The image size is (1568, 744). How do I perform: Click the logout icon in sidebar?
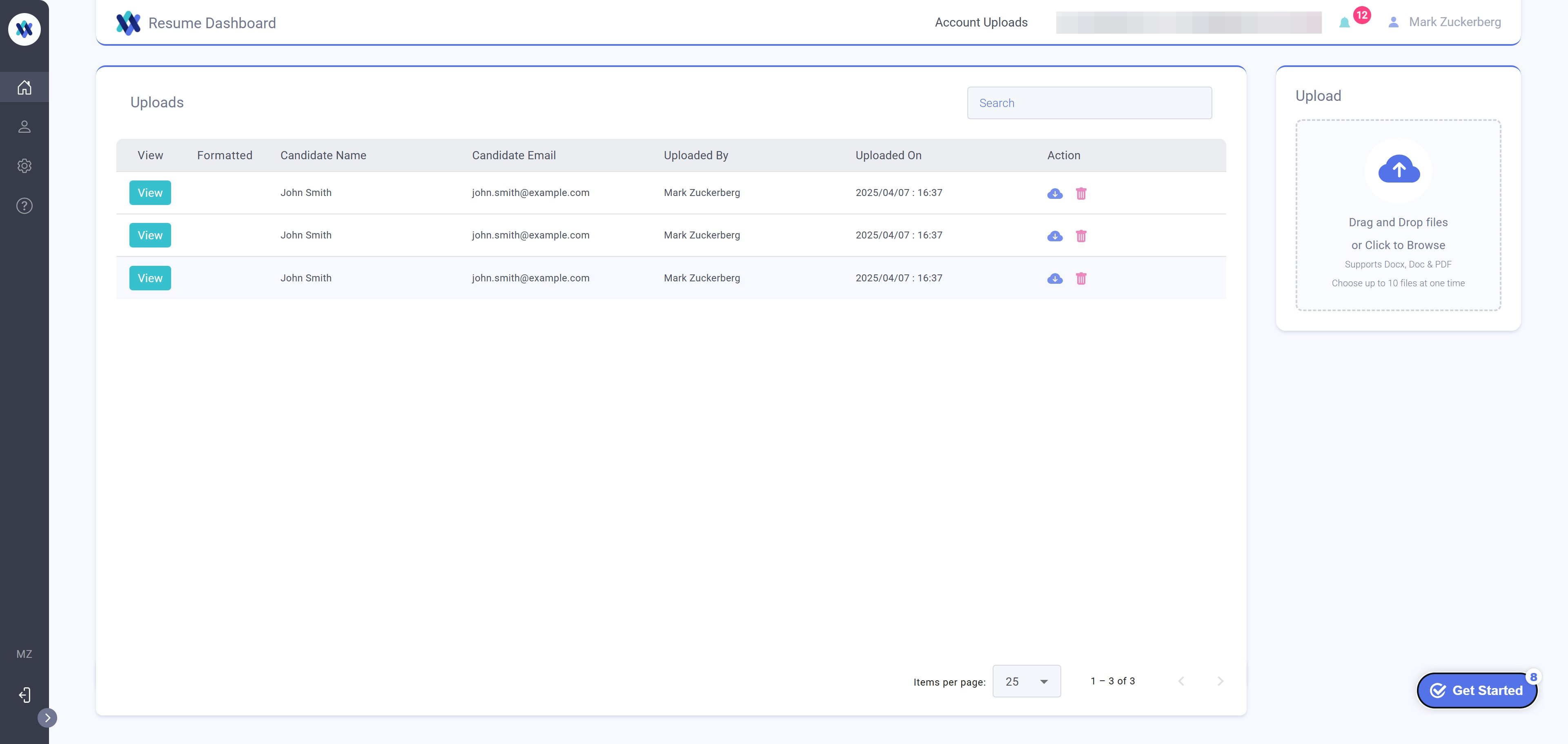[24, 695]
